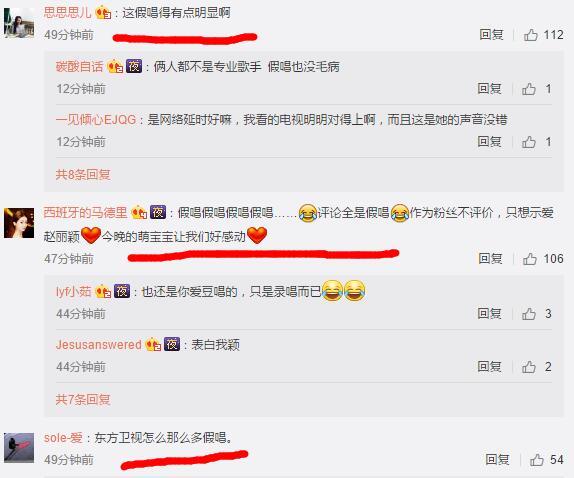Reply to sole-爱's comment

tap(497, 460)
